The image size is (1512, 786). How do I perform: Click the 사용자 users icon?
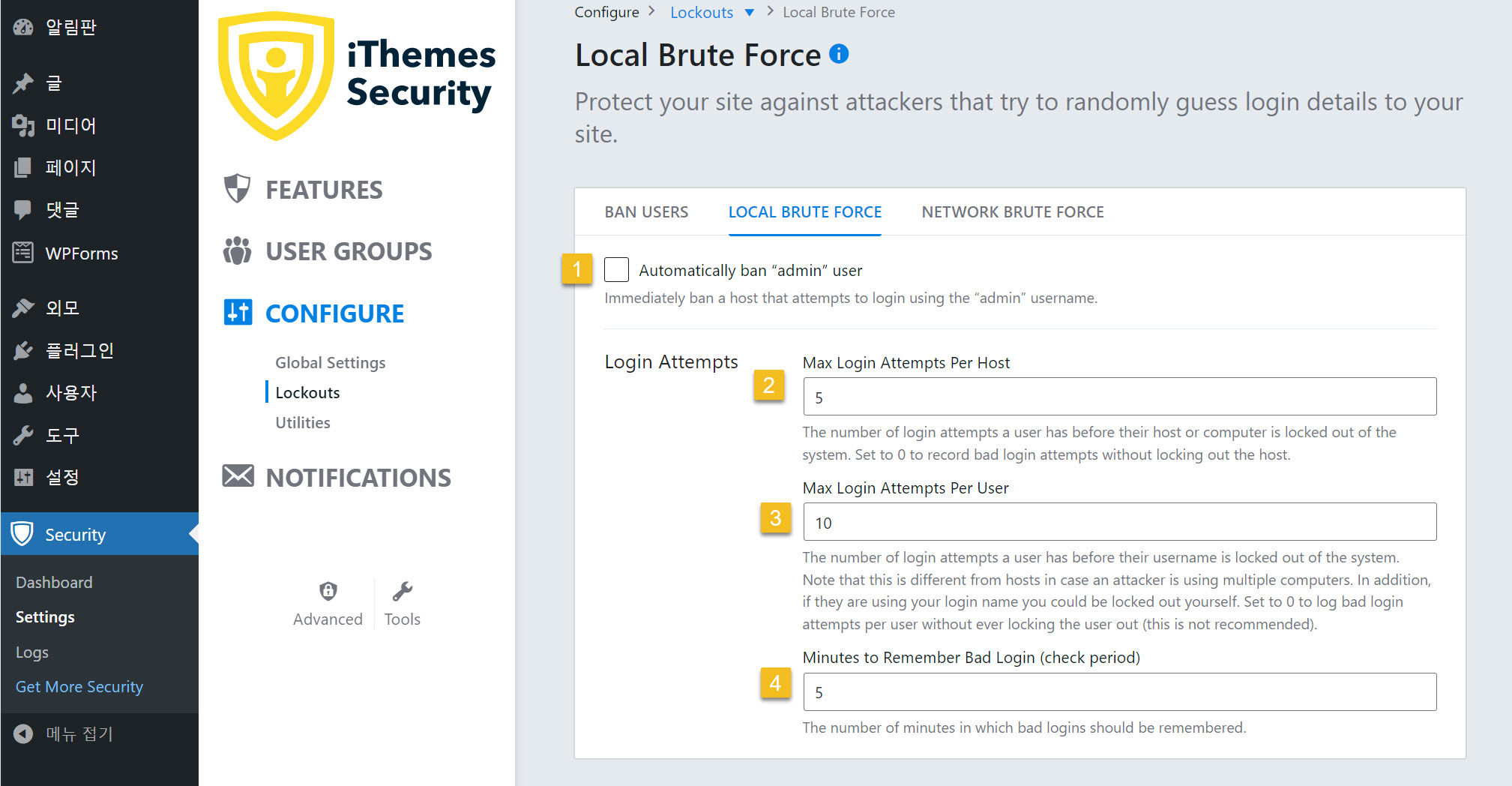(23, 393)
